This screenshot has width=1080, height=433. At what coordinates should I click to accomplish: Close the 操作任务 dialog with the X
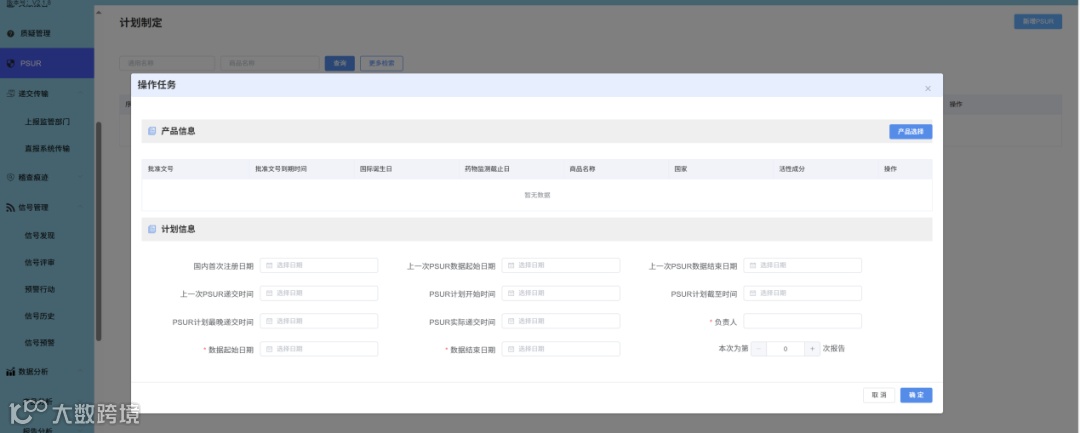(x=928, y=88)
